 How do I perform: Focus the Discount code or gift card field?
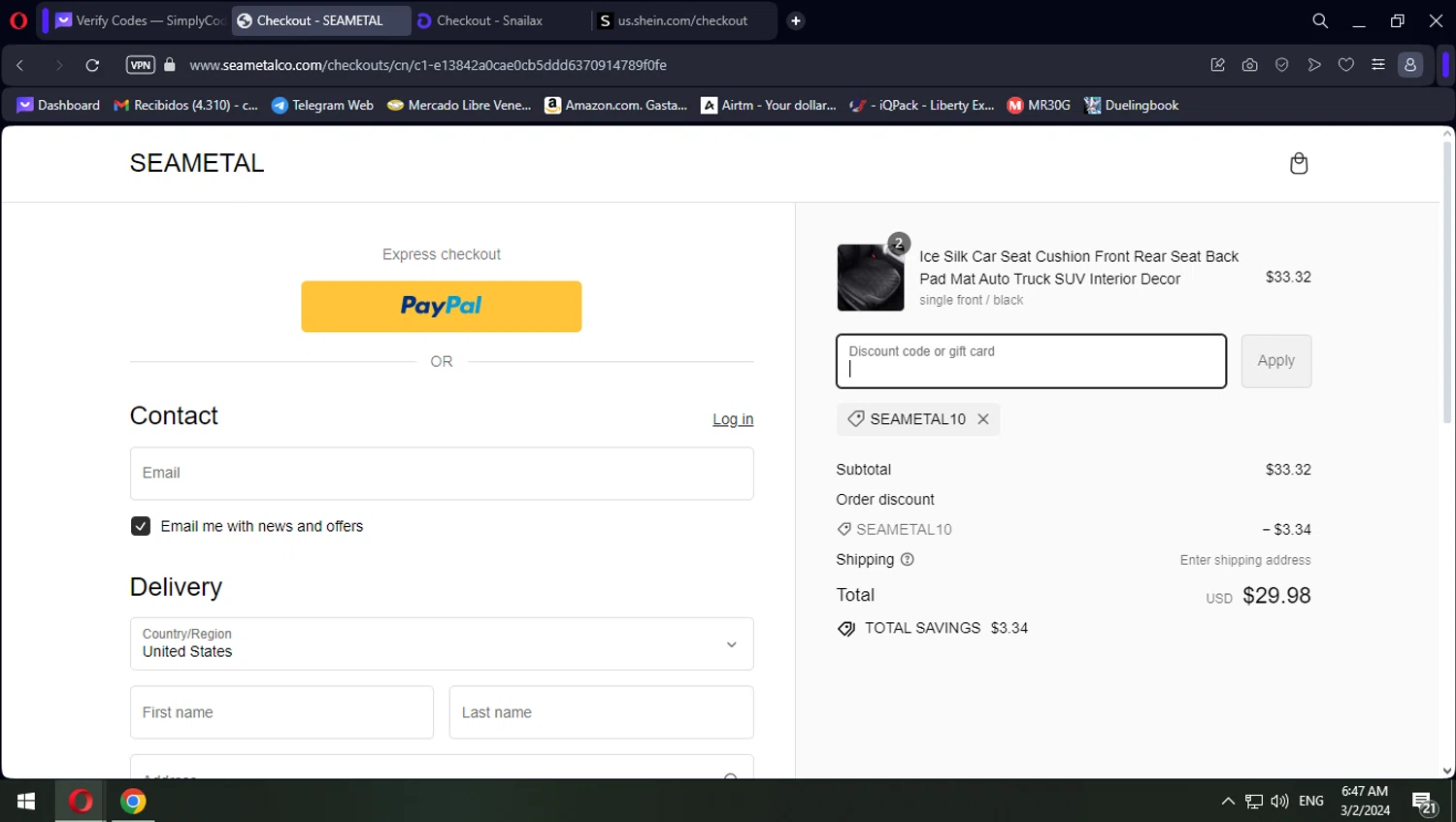pos(1031,361)
